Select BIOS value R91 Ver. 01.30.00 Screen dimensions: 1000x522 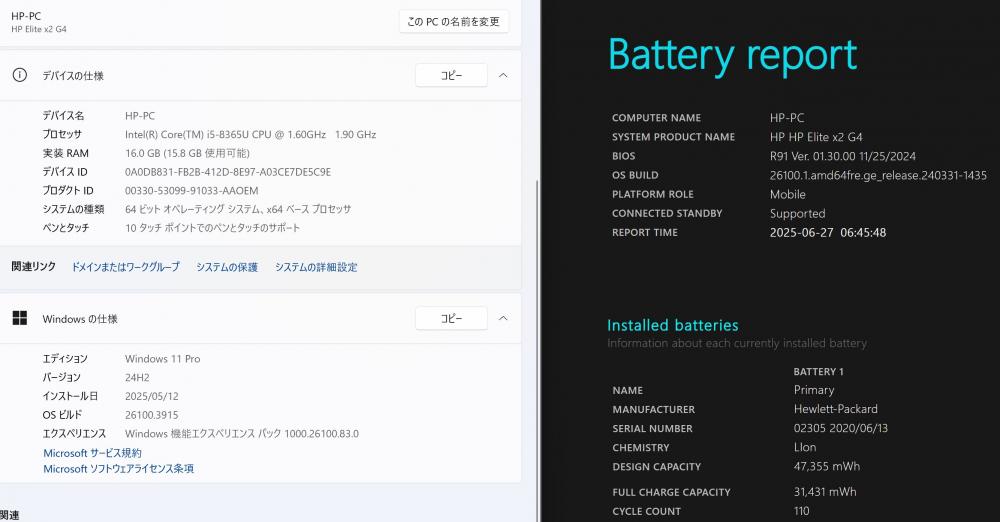pyautogui.click(x=842, y=156)
